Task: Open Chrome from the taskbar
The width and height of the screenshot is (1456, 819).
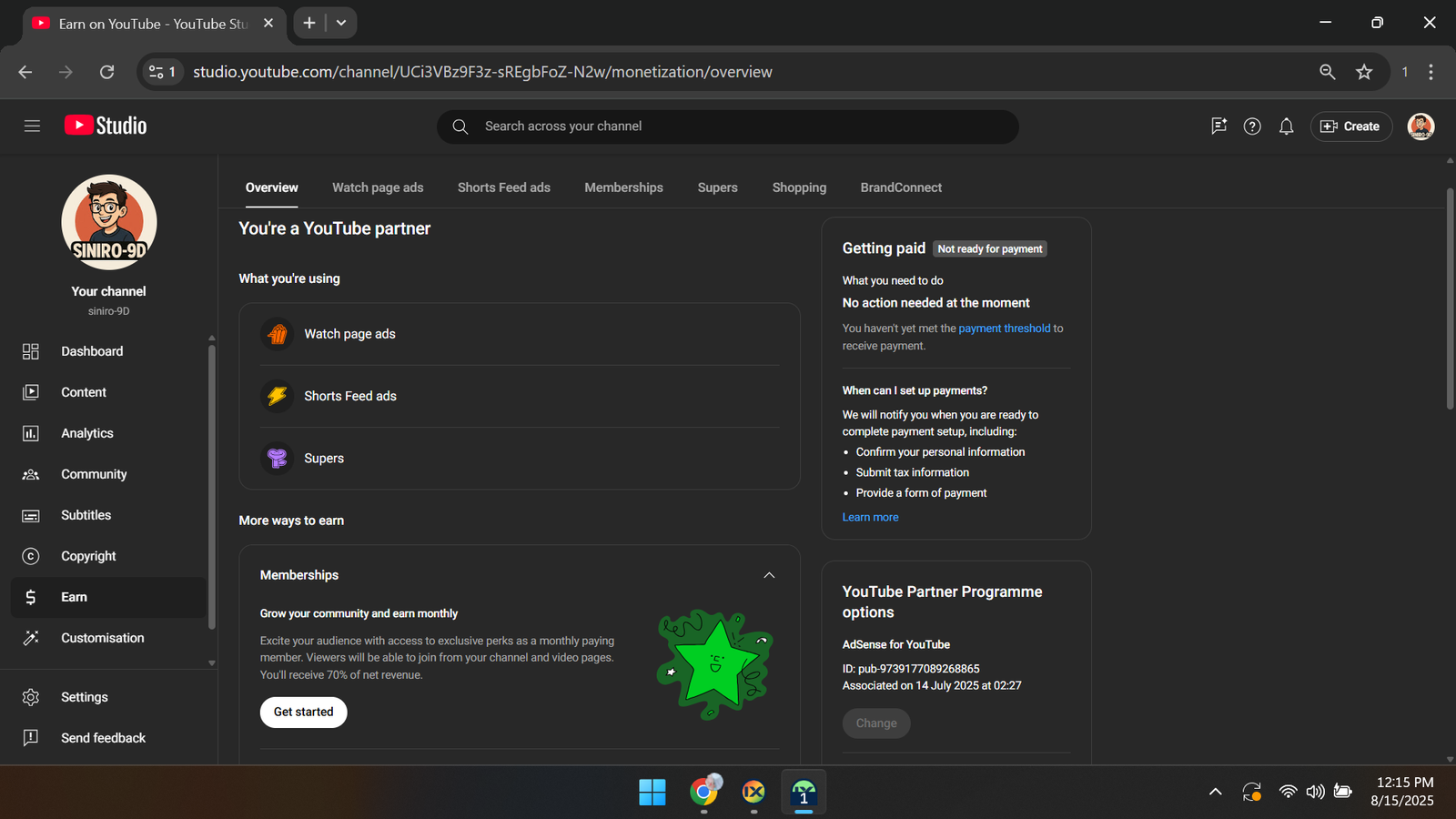Action: pos(703,792)
